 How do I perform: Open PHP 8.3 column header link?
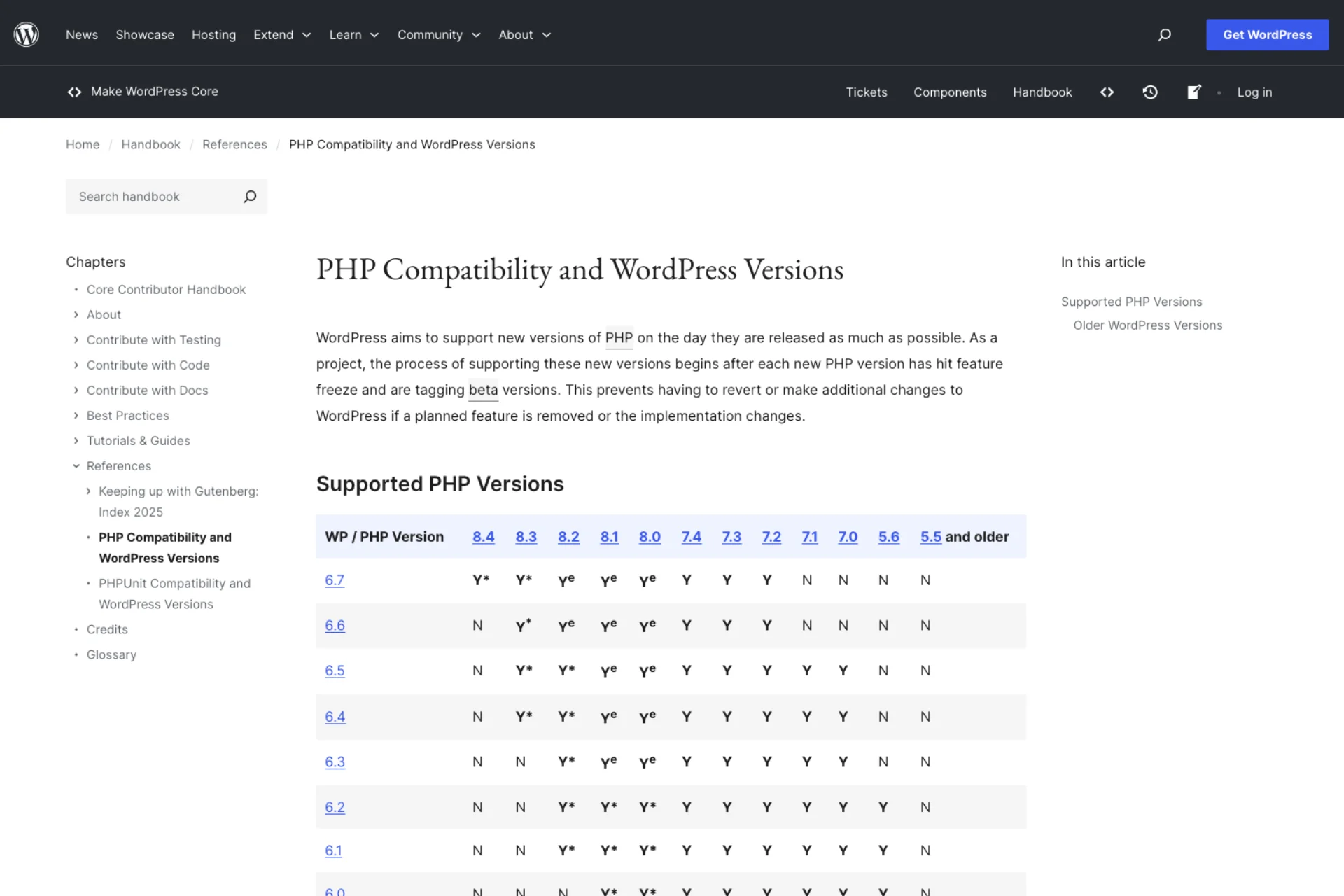(x=526, y=537)
